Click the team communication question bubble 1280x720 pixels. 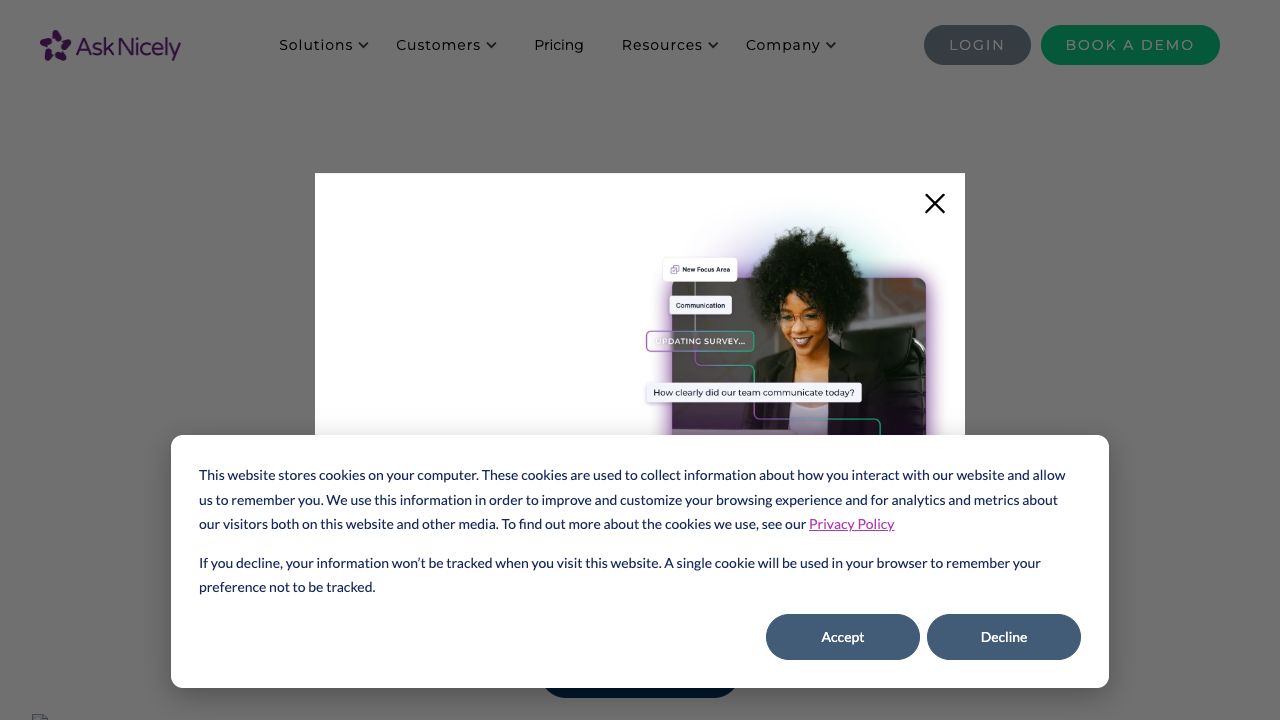point(754,393)
